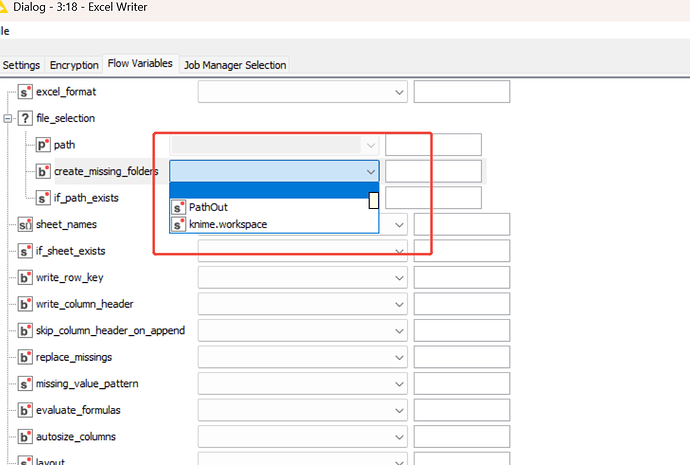
Task: Open the Job Manager Selection tab
Action: point(235,65)
